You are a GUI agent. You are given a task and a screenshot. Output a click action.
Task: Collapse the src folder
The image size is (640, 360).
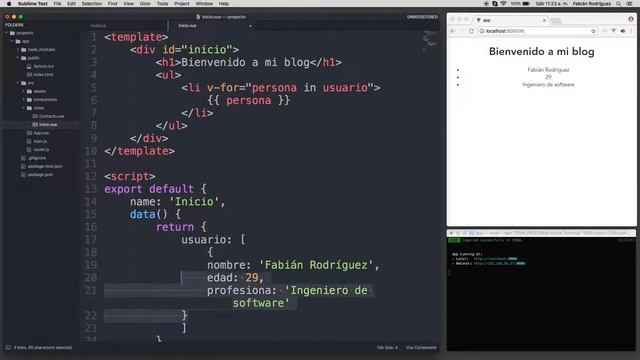18,83
